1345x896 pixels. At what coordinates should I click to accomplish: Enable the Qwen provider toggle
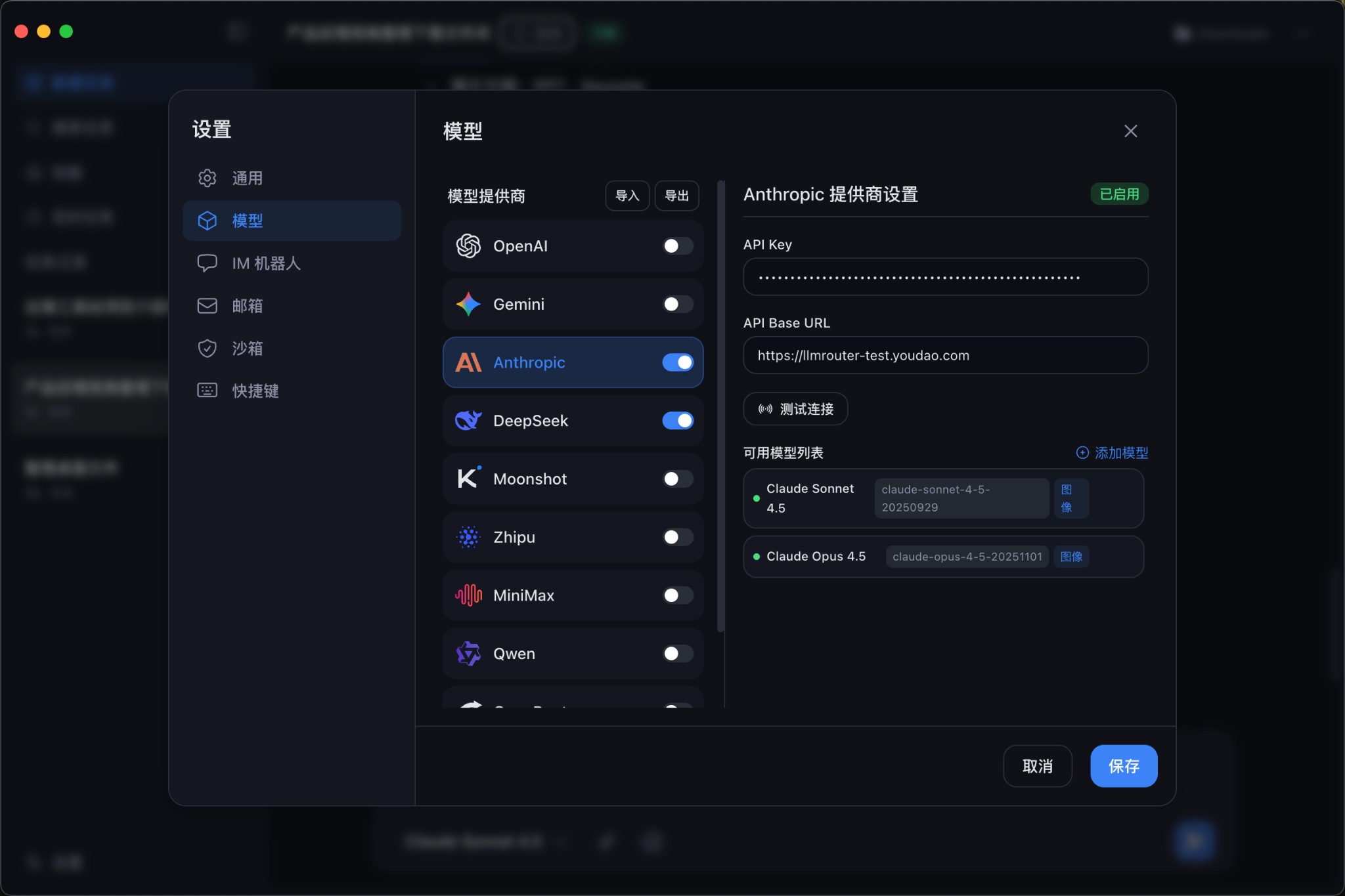tap(678, 653)
